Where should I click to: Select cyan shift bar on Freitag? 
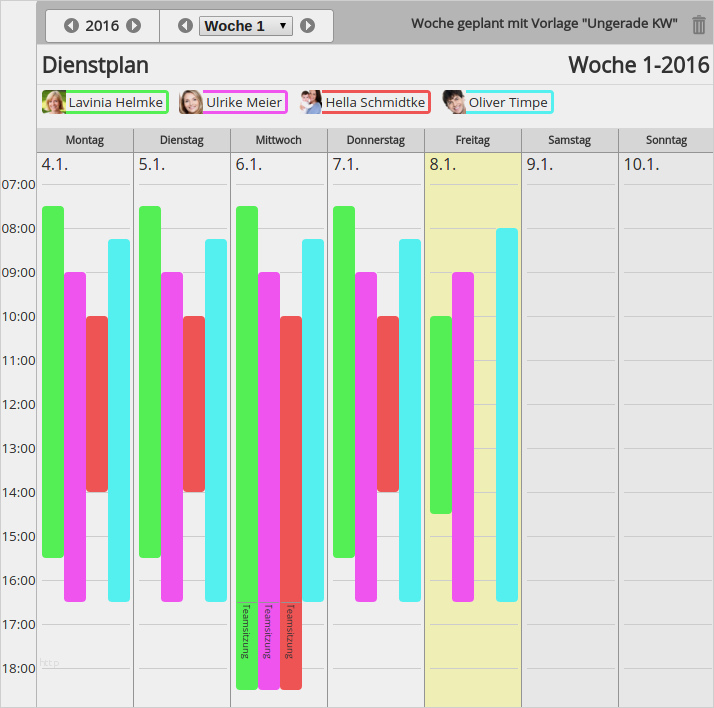[x=507, y=415]
